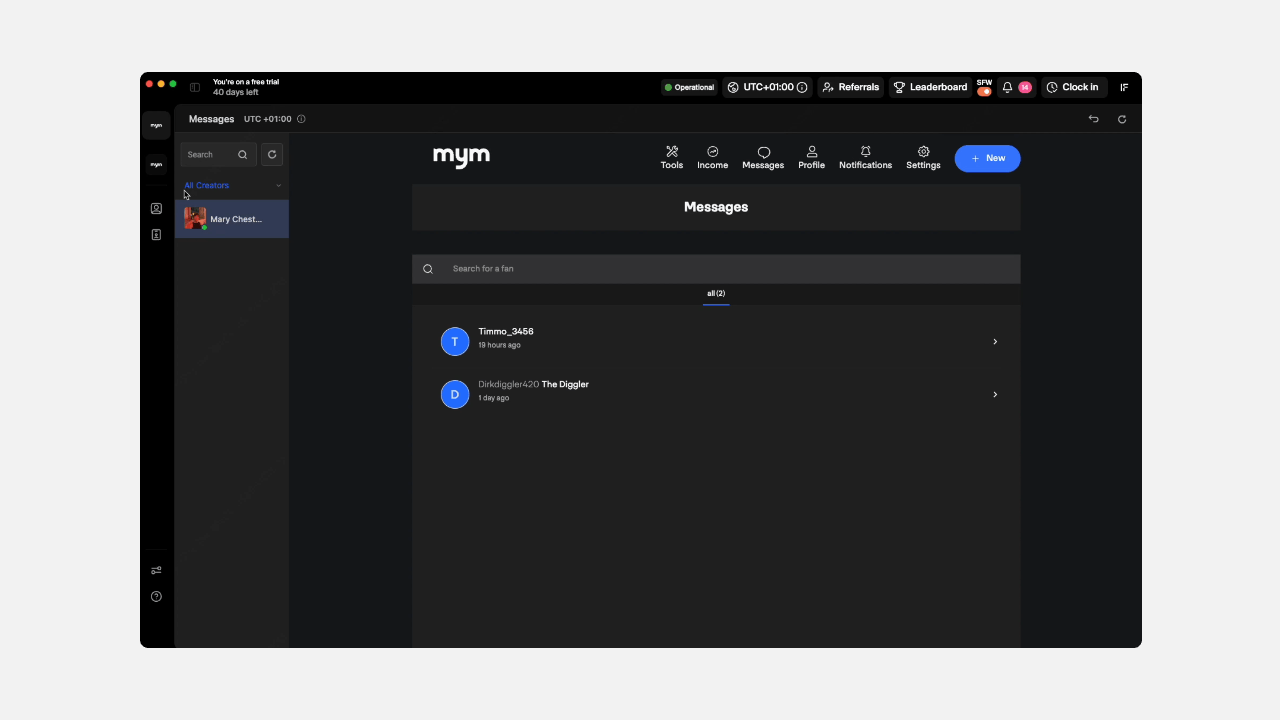Click the New button

point(987,158)
